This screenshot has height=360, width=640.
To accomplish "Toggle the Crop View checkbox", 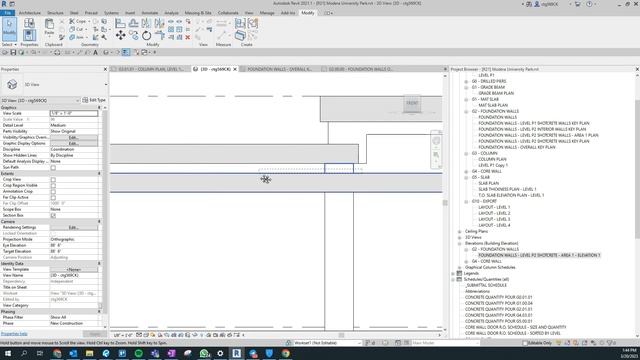I will point(53,179).
